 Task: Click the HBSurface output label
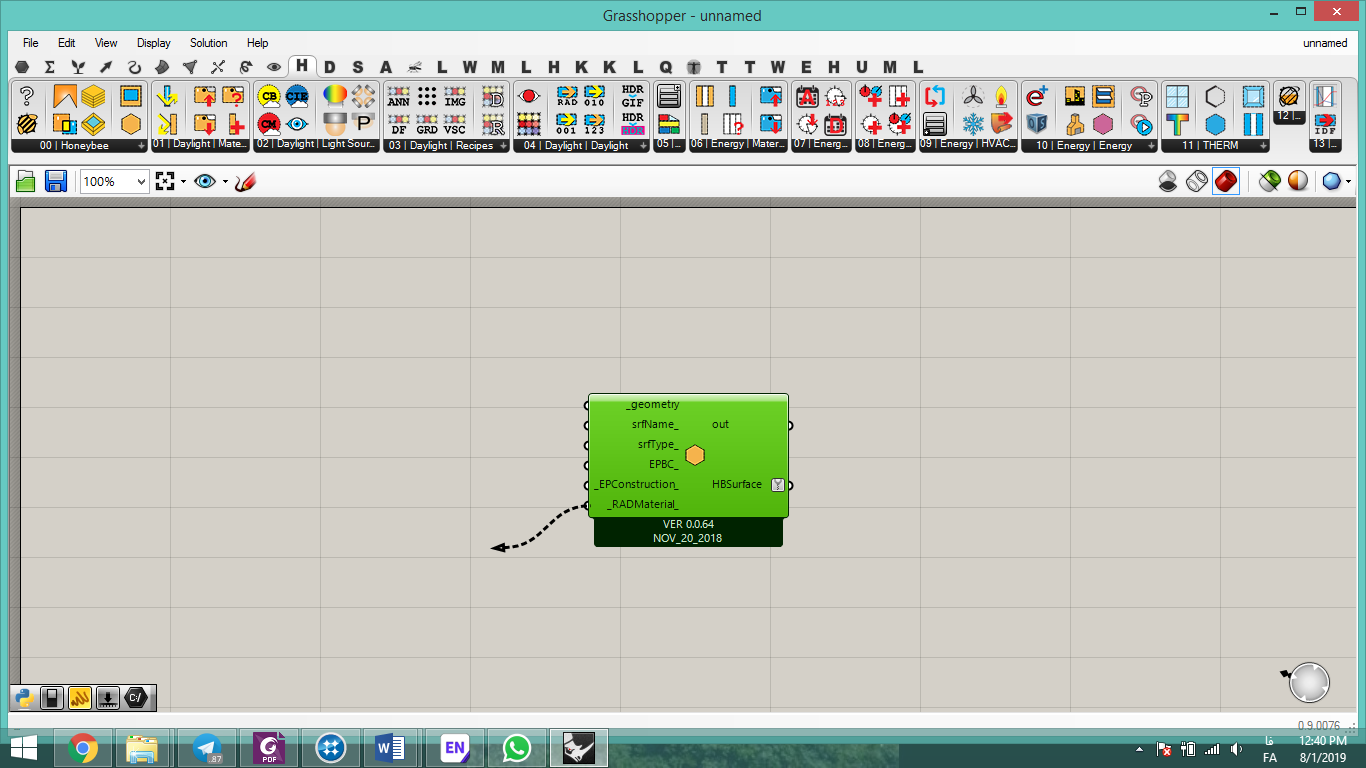[737, 485]
